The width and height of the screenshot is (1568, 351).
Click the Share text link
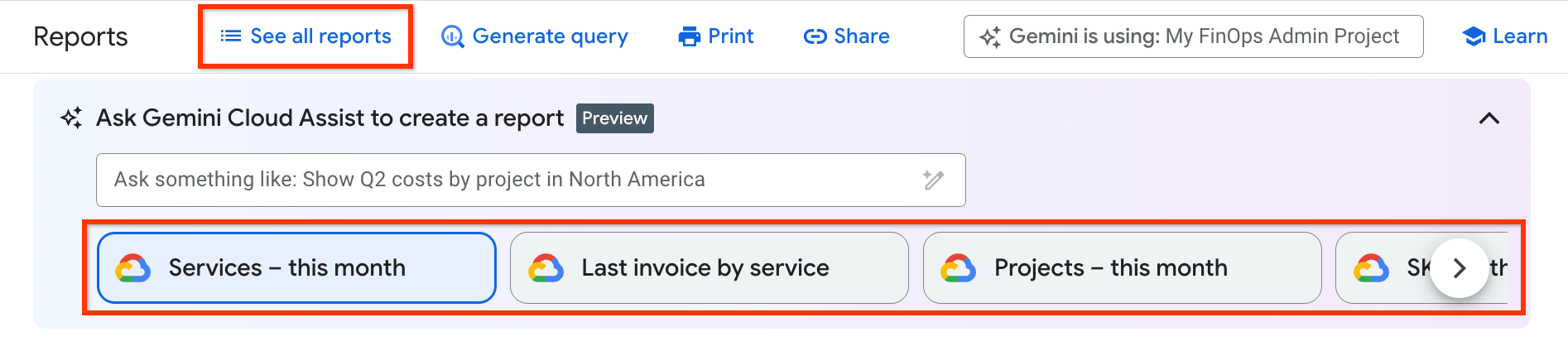tap(861, 36)
